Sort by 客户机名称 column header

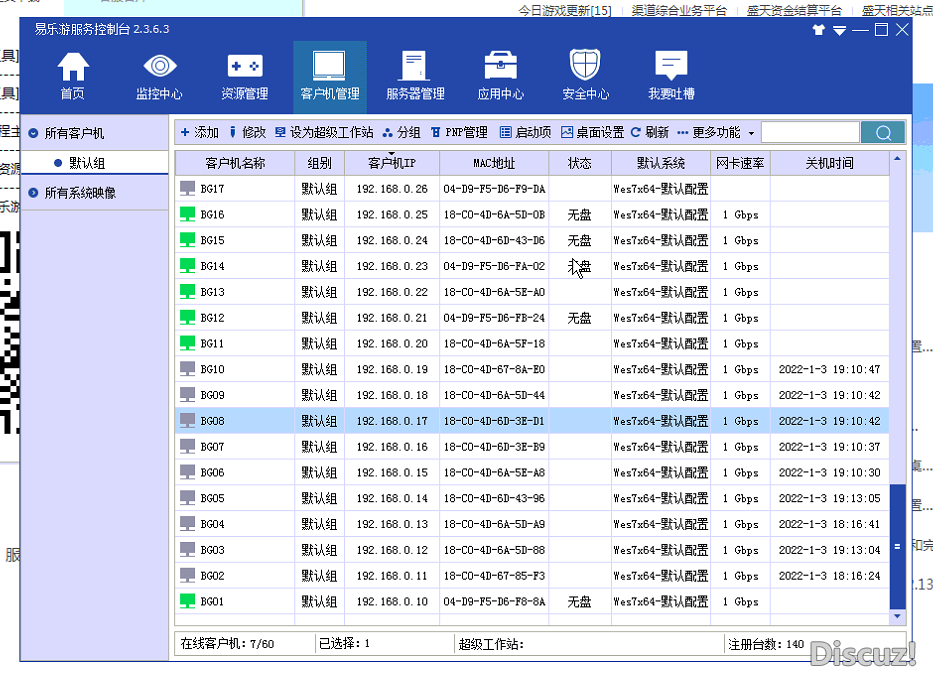pos(235,163)
